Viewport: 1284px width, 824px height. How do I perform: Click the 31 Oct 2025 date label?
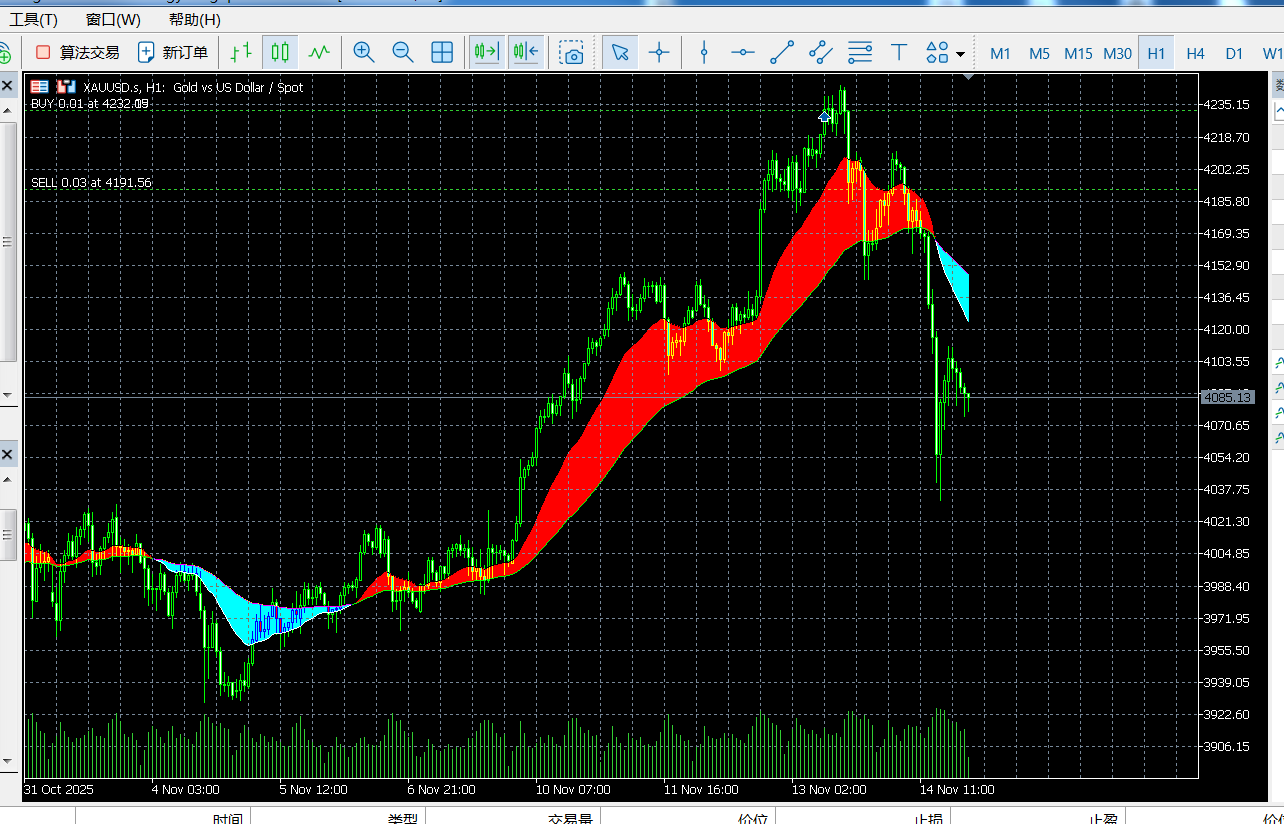point(59,789)
